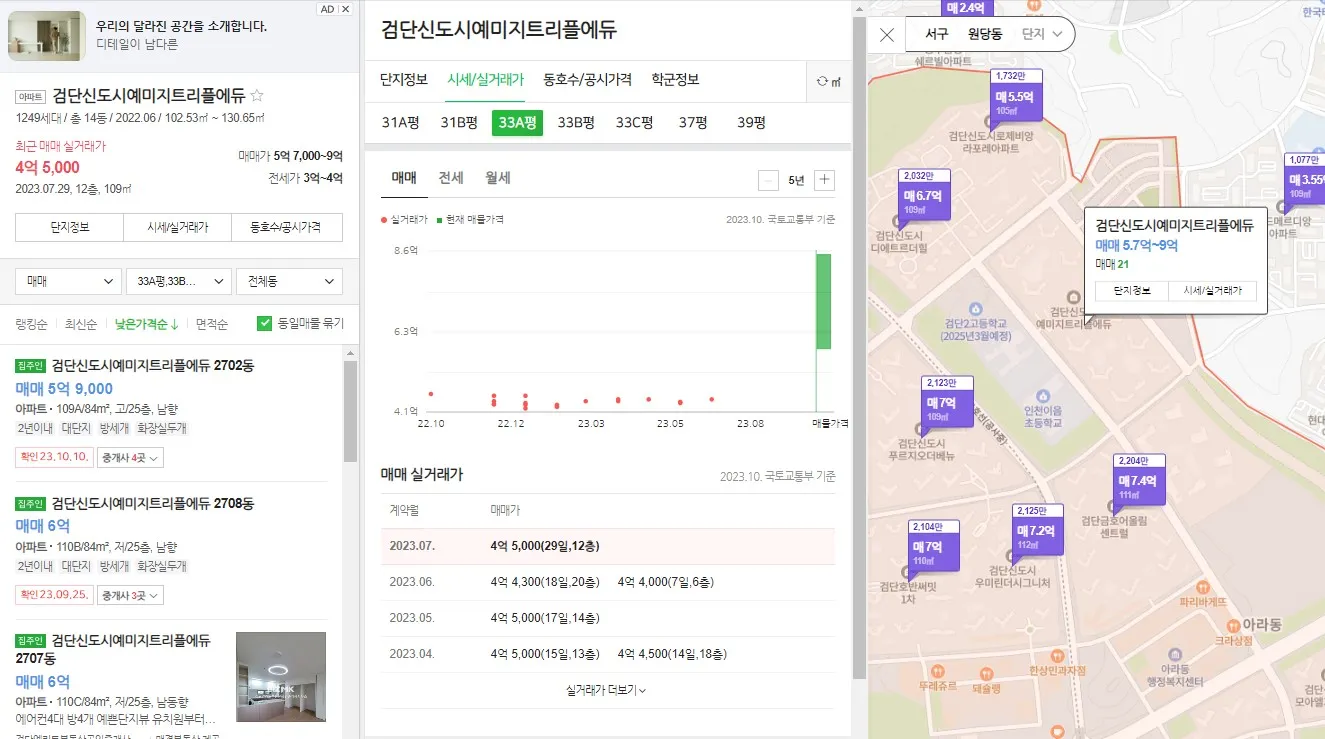
Task: Open the 2707동 listing photo thumbnail
Action: (281, 677)
